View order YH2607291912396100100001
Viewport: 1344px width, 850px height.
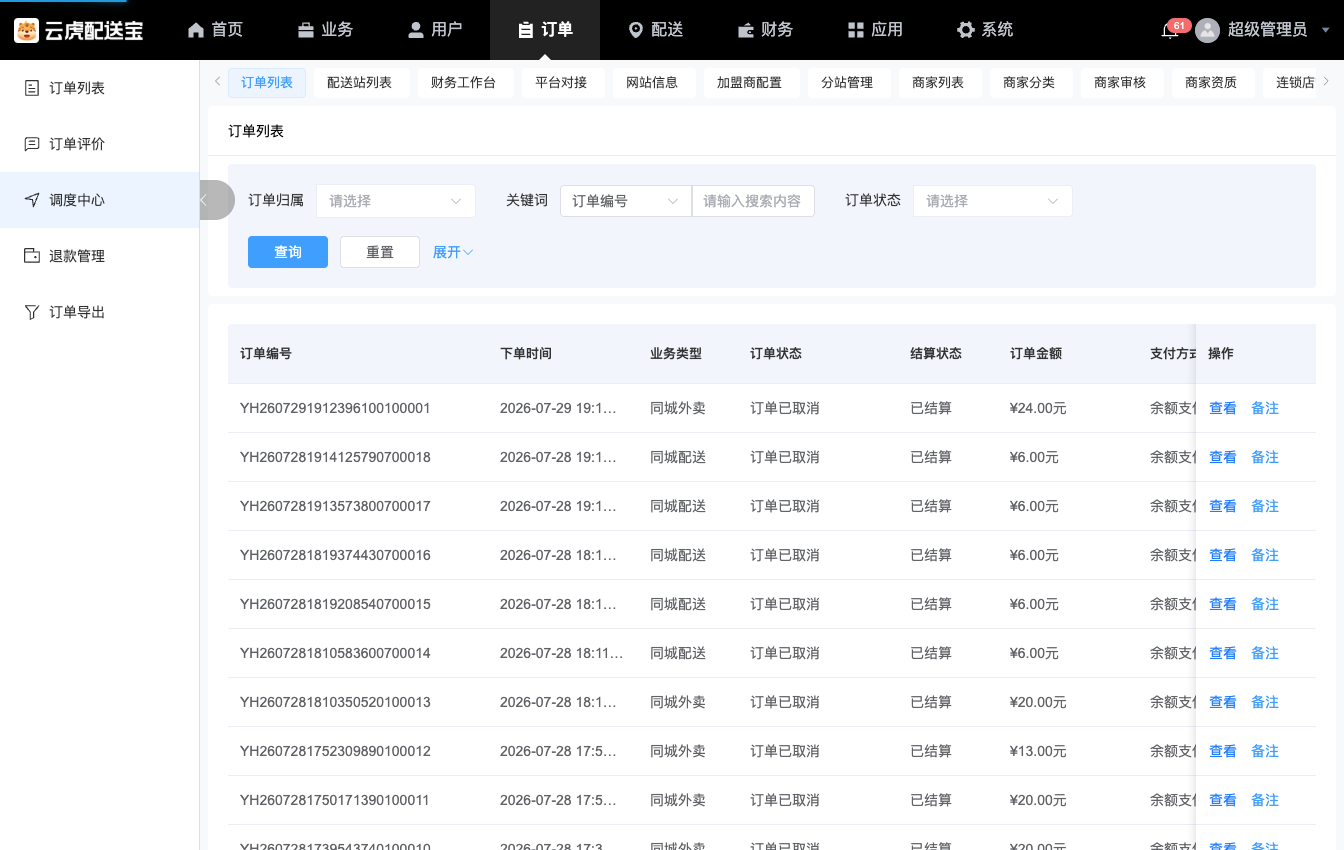(x=1223, y=408)
